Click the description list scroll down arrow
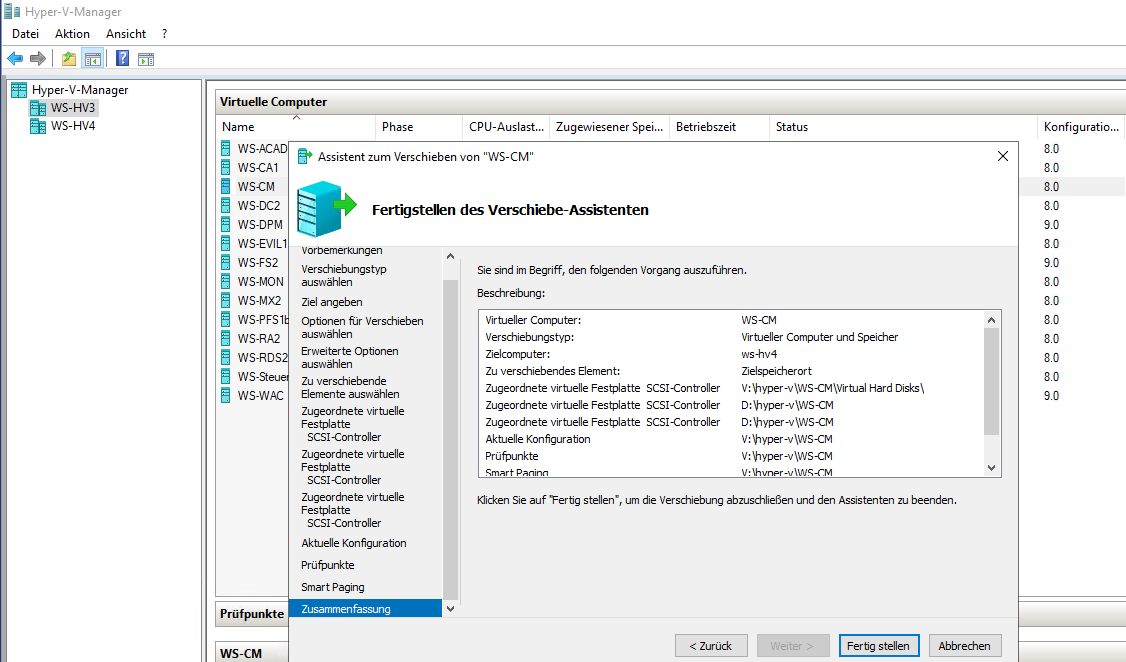This screenshot has width=1126, height=662. [x=992, y=467]
